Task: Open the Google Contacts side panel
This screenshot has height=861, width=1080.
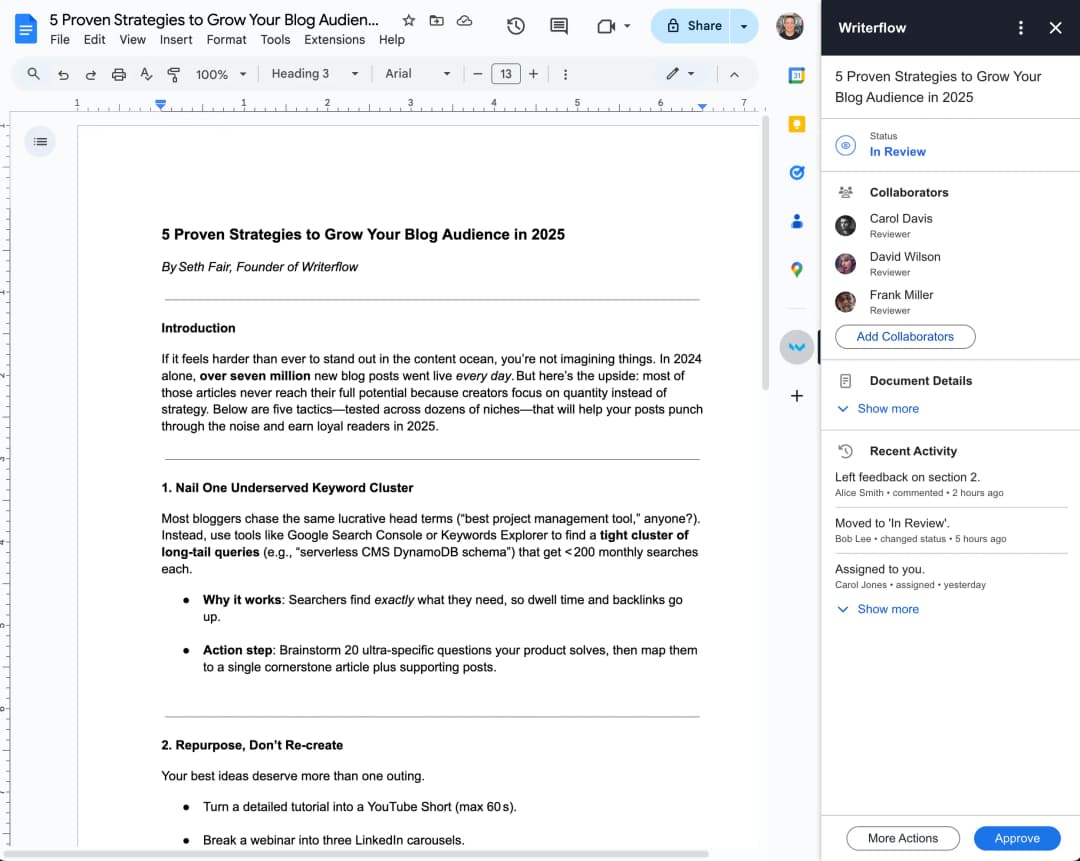Action: 796,221
